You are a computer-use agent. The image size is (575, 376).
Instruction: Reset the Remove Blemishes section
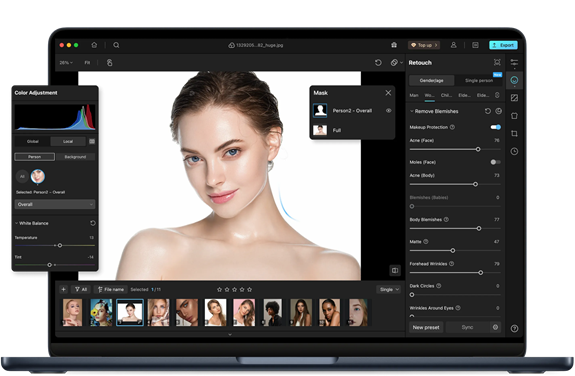pos(488,111)
